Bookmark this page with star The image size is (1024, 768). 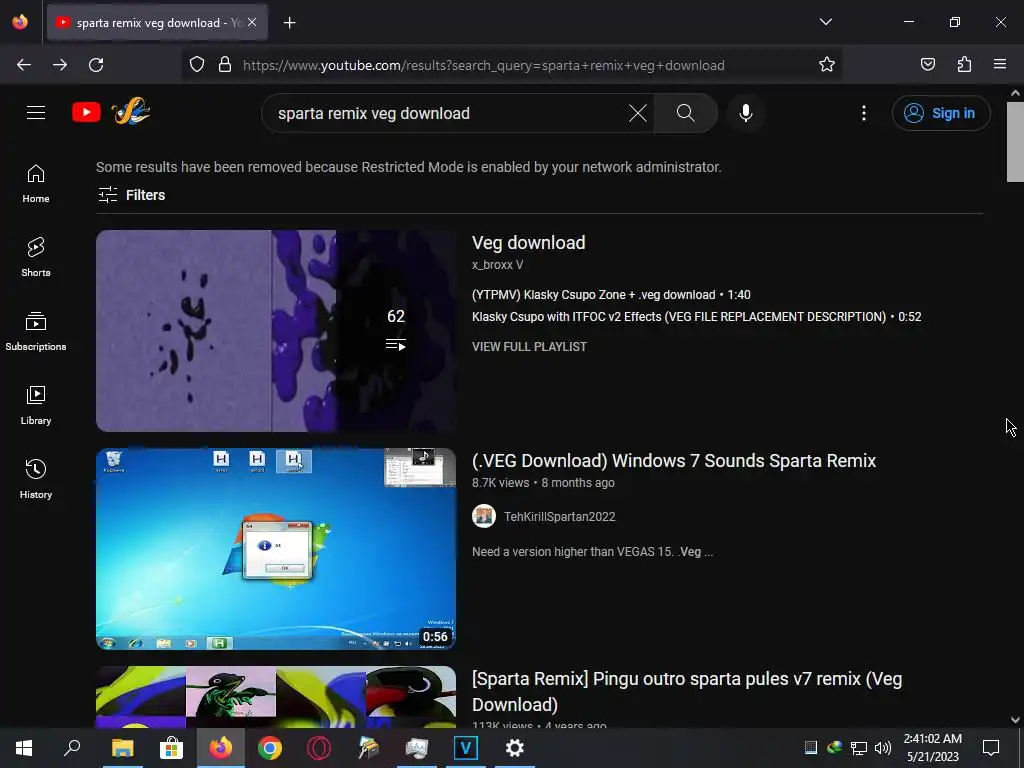coord(827,65)
